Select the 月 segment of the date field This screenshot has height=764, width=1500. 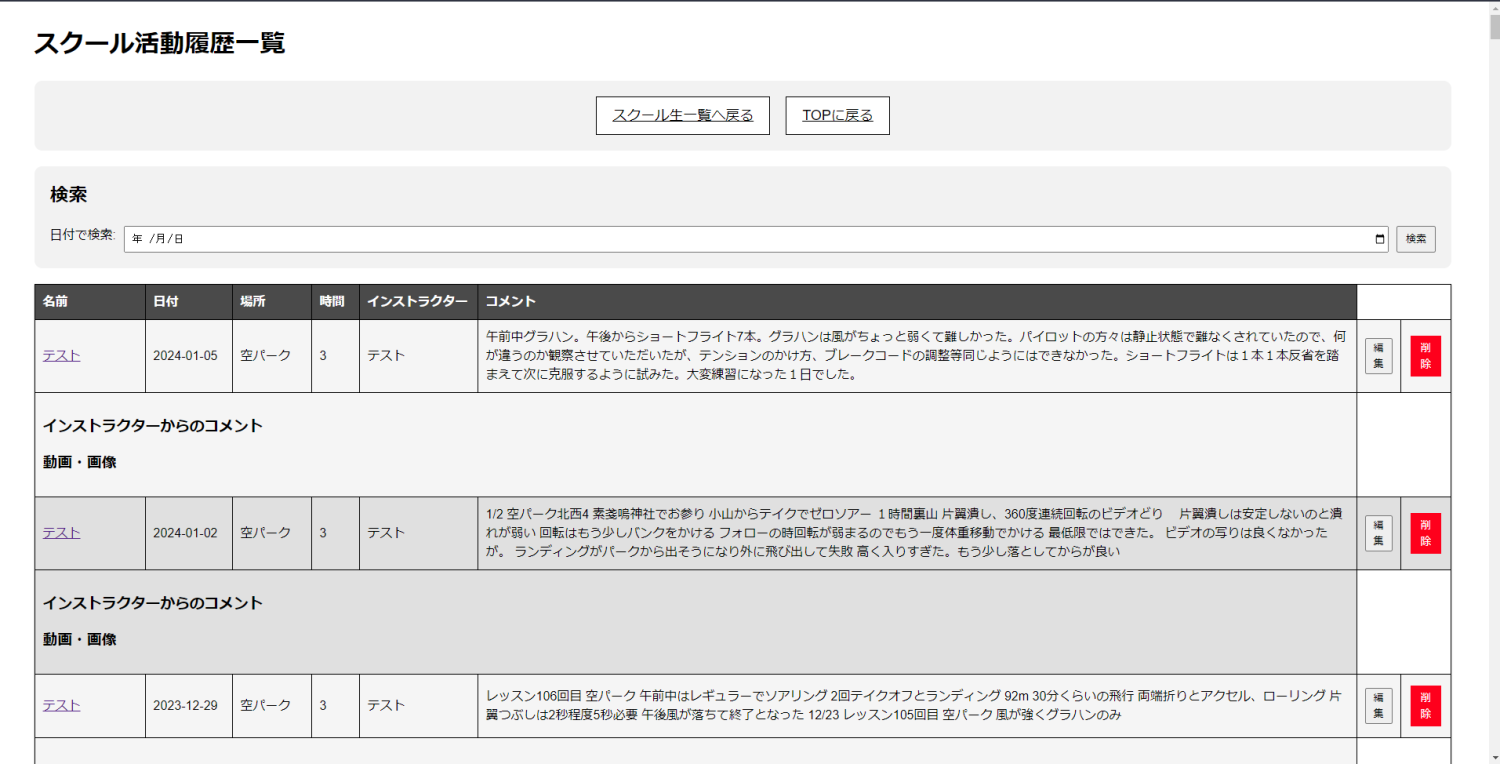[x=158, y=239]
